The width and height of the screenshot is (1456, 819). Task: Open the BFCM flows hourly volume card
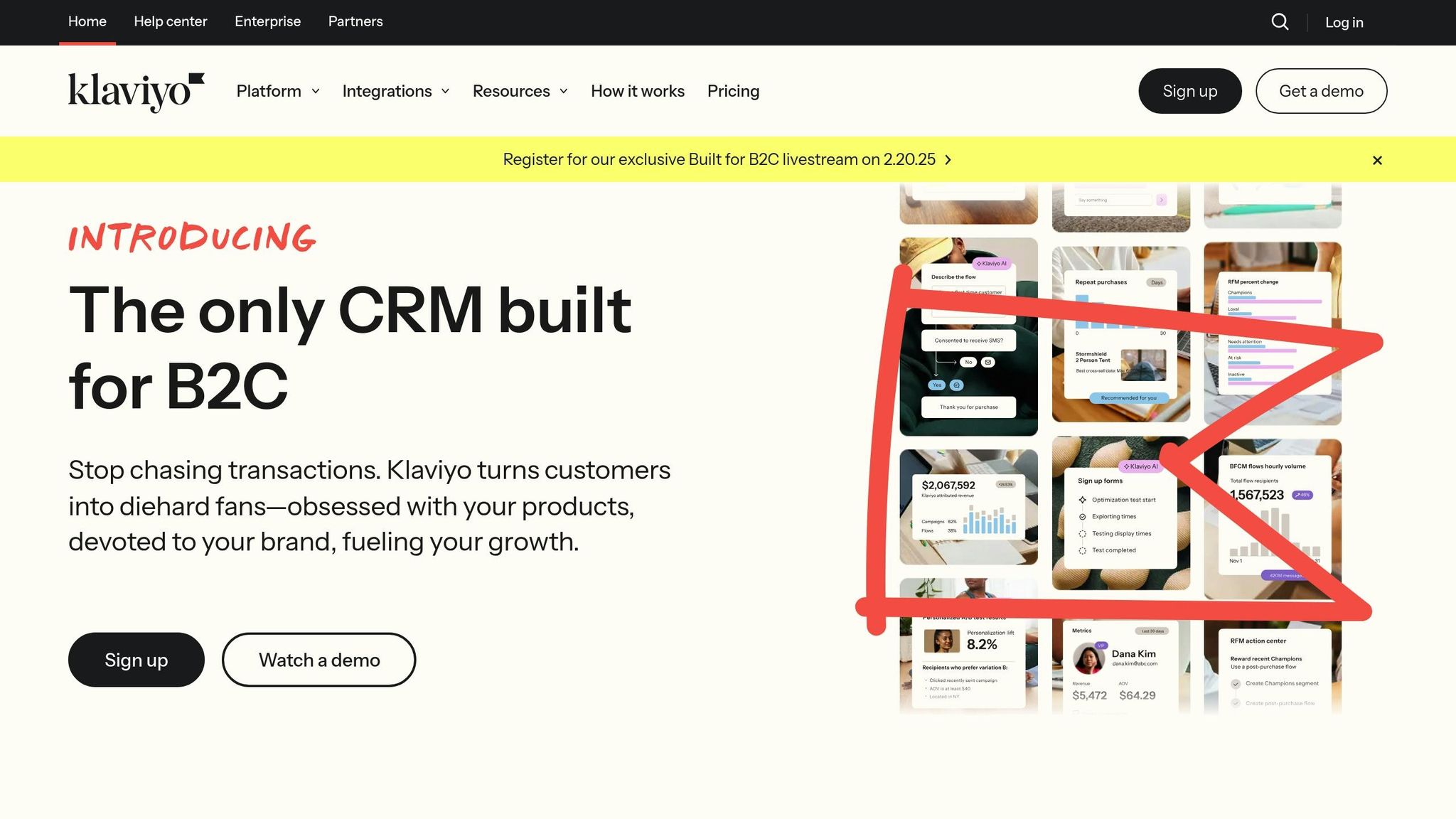1273,519
